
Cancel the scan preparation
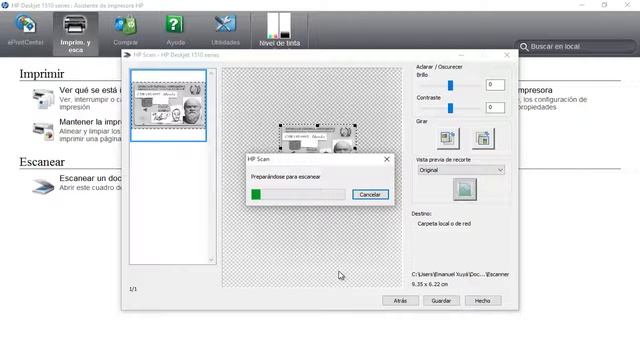click(x=370, y=195)
